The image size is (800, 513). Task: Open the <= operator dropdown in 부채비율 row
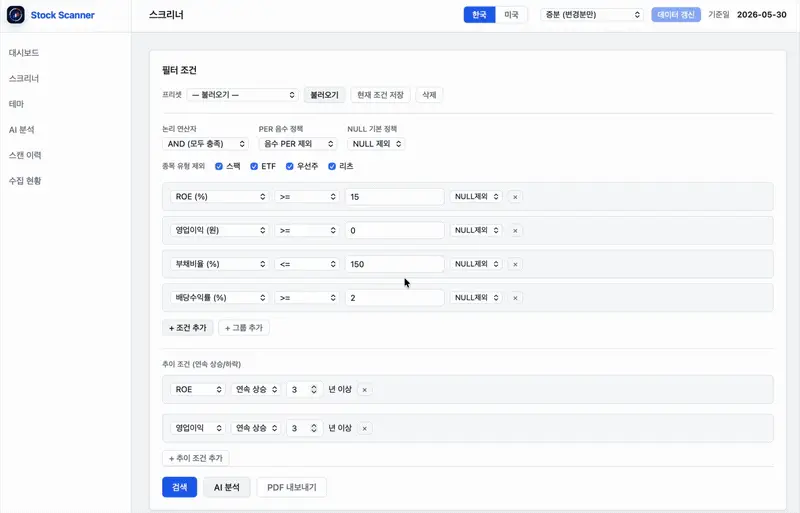(x=307, y=264)
